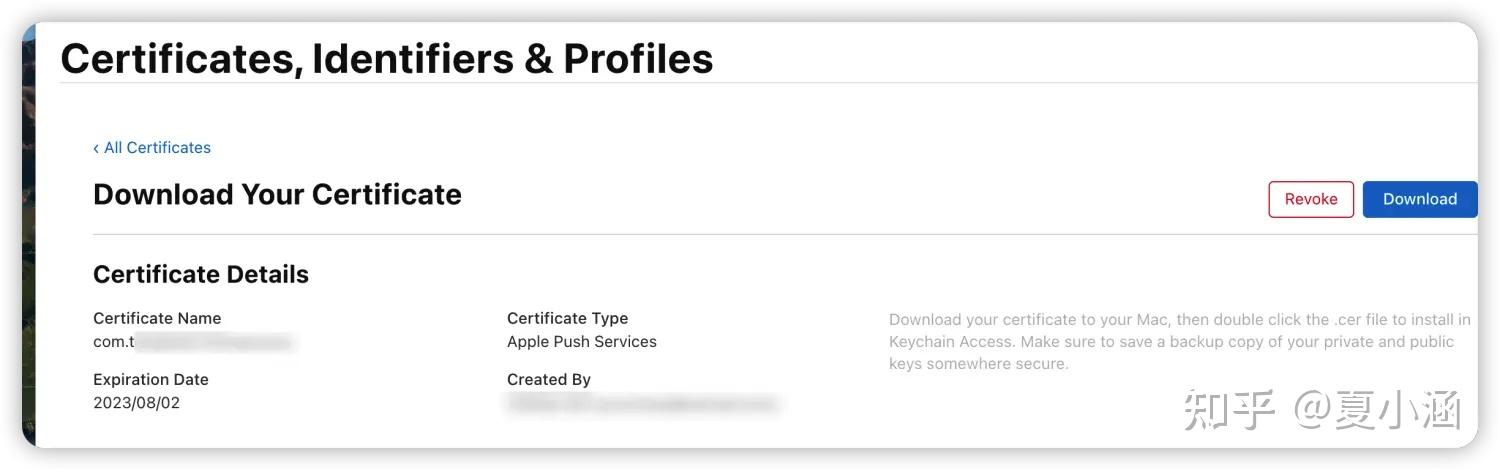Select the Apple Push Services value
The image size is (1500, 470).
pos(582,342)
